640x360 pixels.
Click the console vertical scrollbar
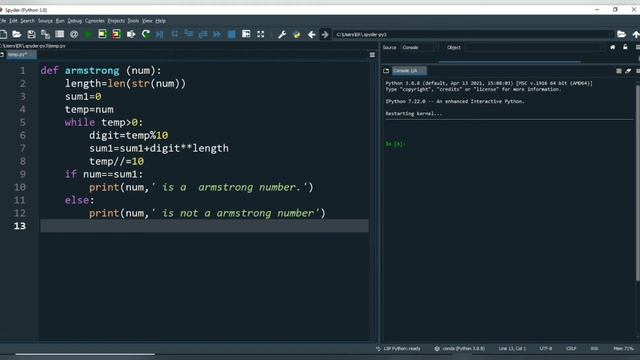[638, 183]
